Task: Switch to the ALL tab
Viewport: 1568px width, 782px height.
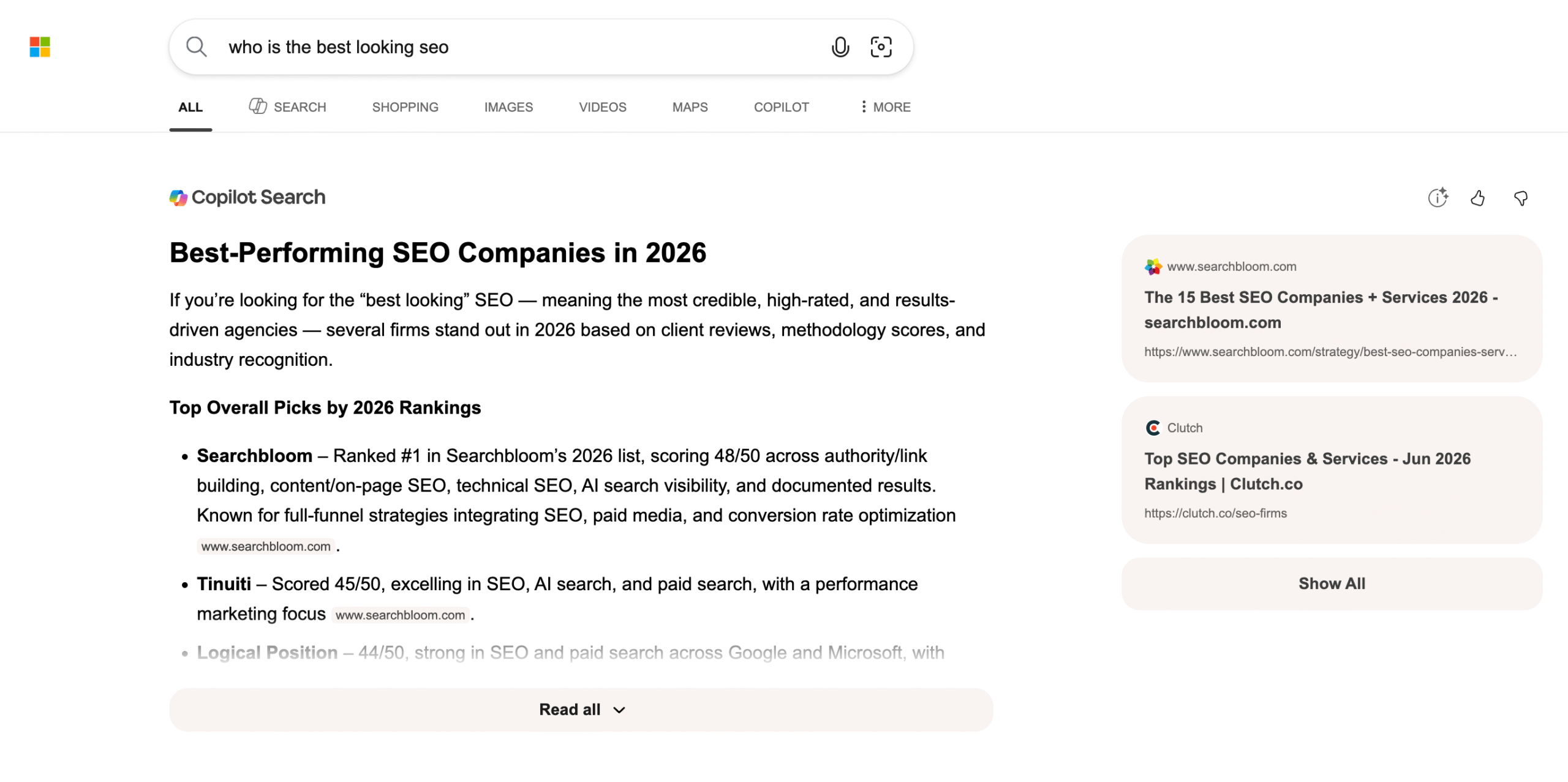Action: coord(190,107)
